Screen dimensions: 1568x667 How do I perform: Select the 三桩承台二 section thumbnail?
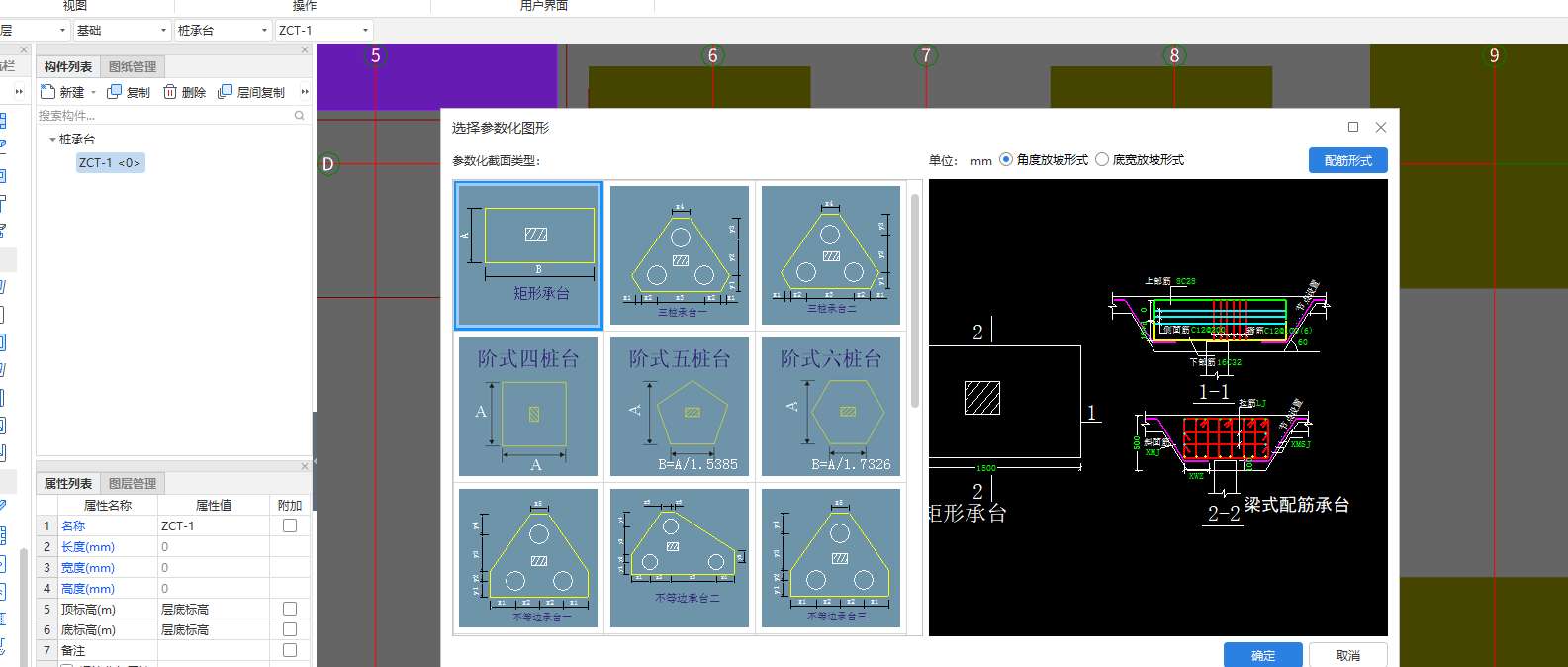[831, 255]
